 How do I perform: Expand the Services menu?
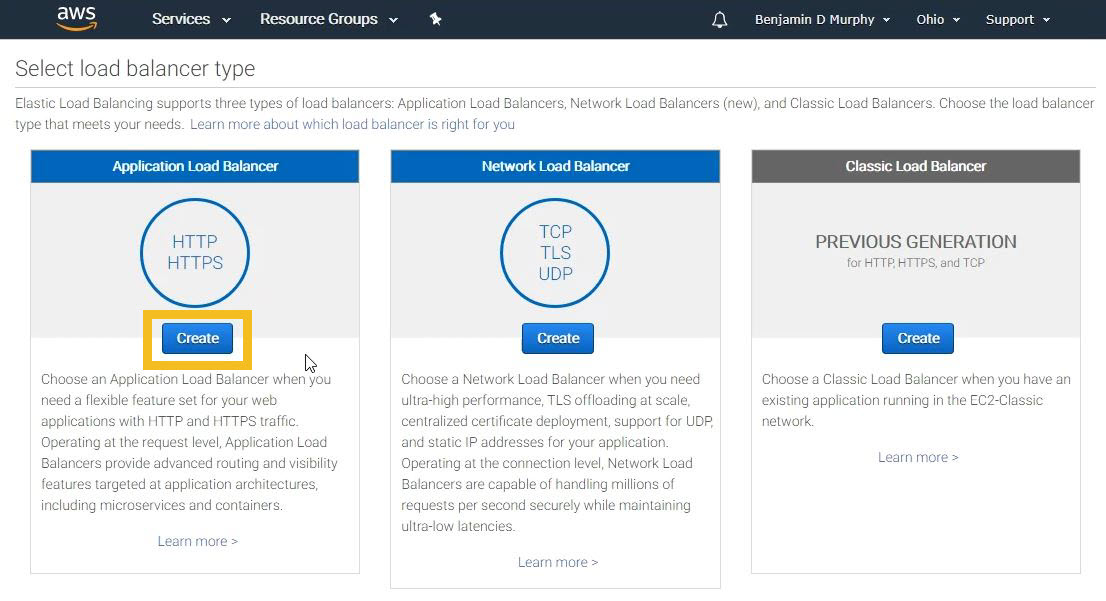pyautogui.click(x=191, y=19)
